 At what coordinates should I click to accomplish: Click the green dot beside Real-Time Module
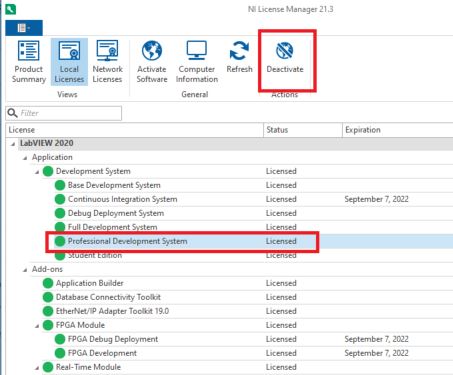click(x=48, y=367)
